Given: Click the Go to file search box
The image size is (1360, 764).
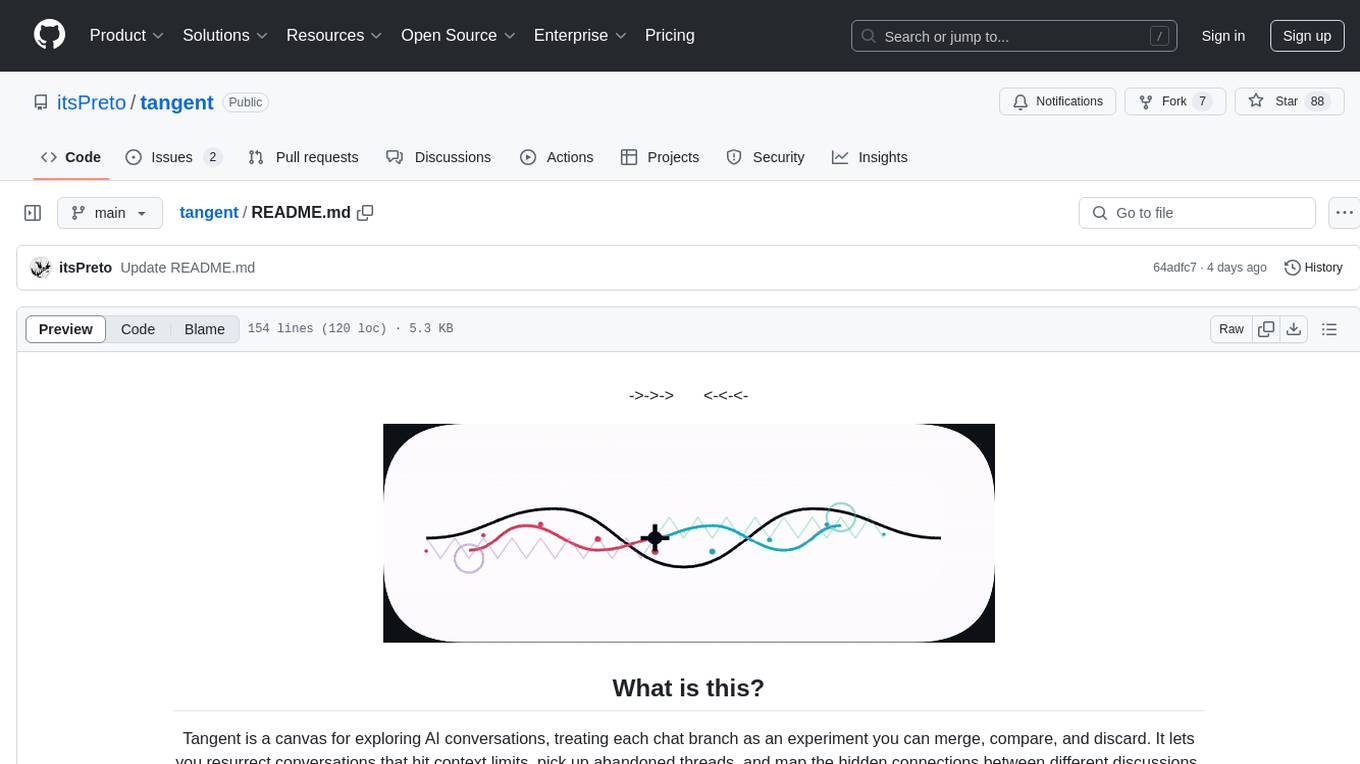Looking at the screenshot, I should [x=1197, y=213].
